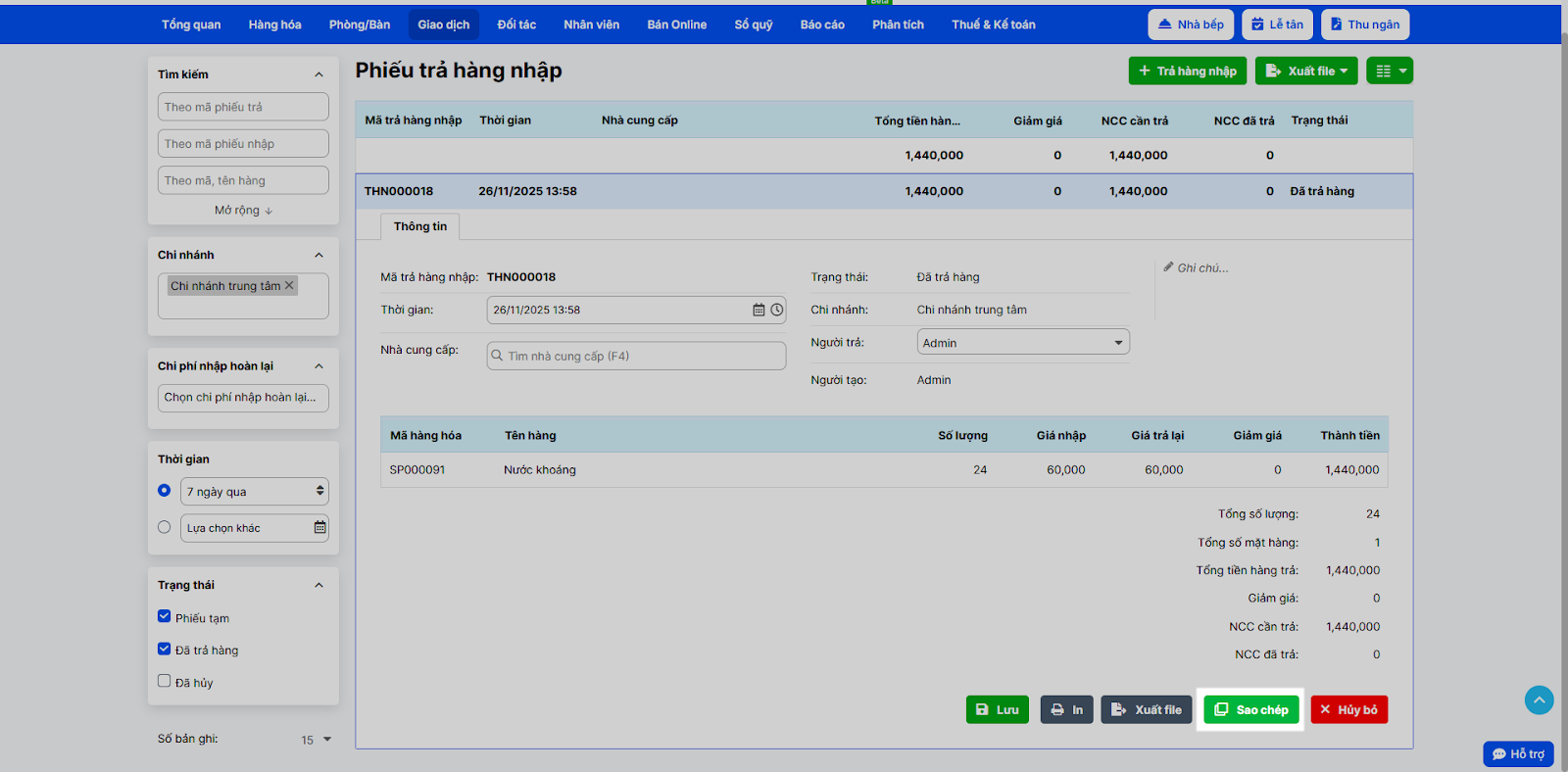Expand search options with Mở rộng
1568x772 pixels.
243,210
